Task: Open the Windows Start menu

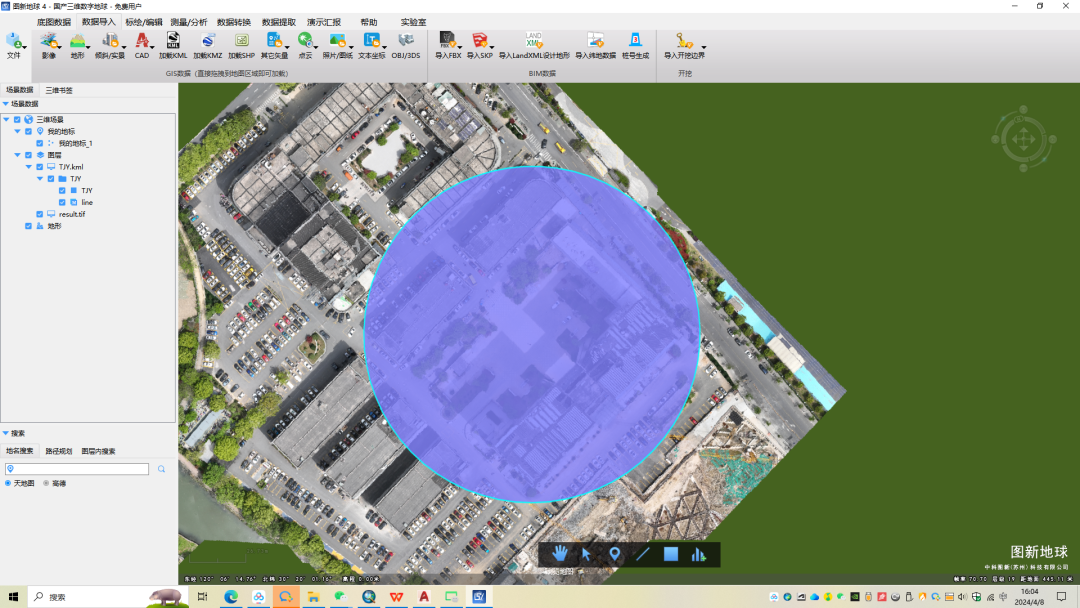Action: click(x=13, y=596)
